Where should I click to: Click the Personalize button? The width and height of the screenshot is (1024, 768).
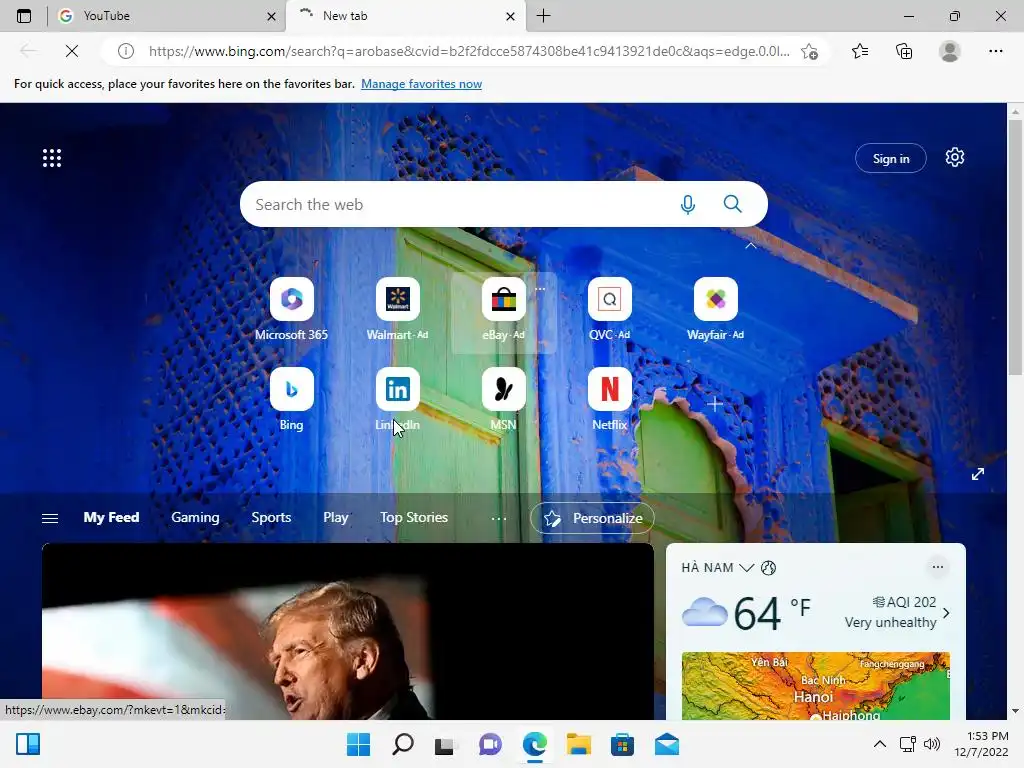[x=592, y=518]
